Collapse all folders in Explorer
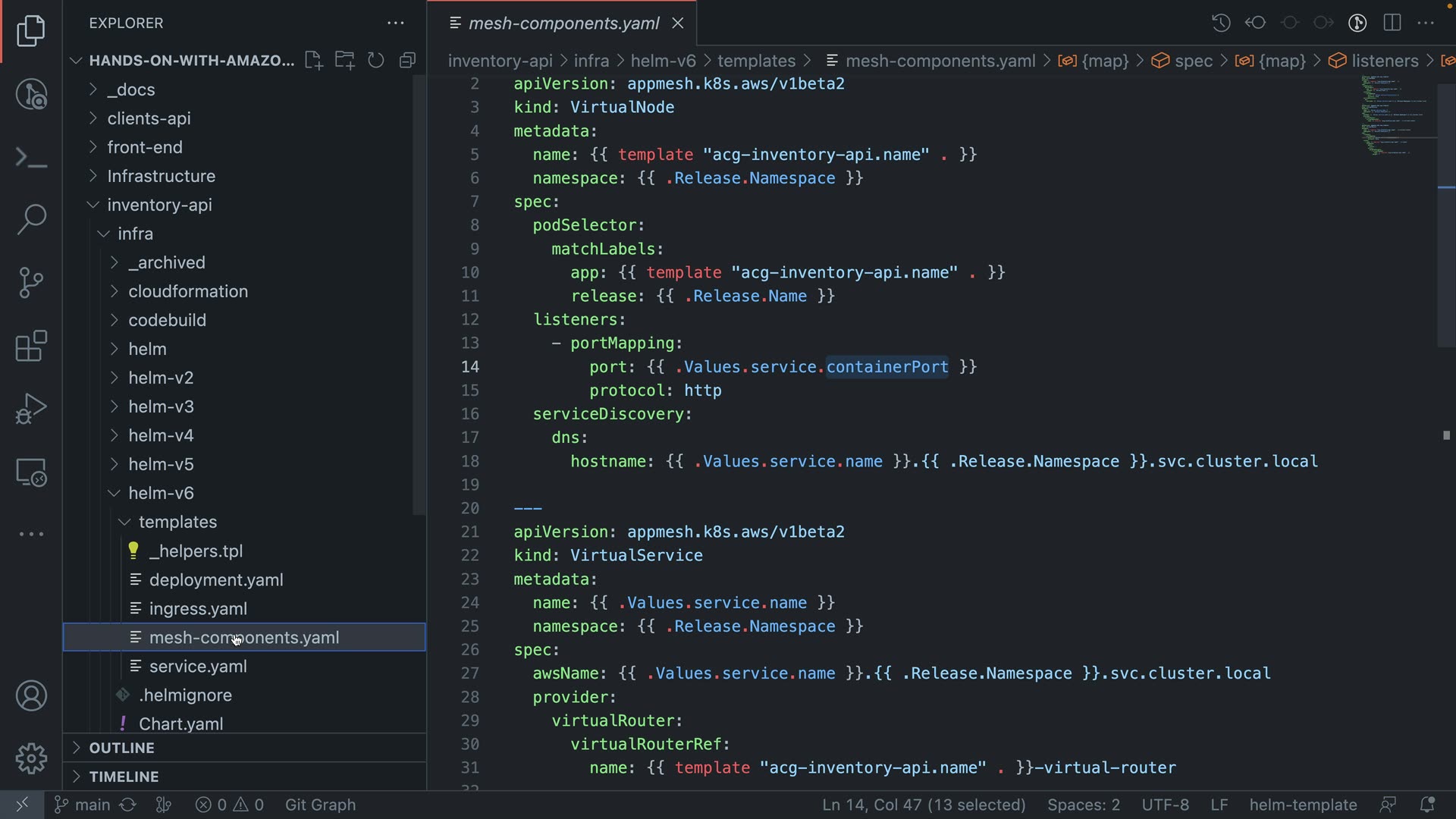This screenshot has height=819, width=1456. click(408, 61)
